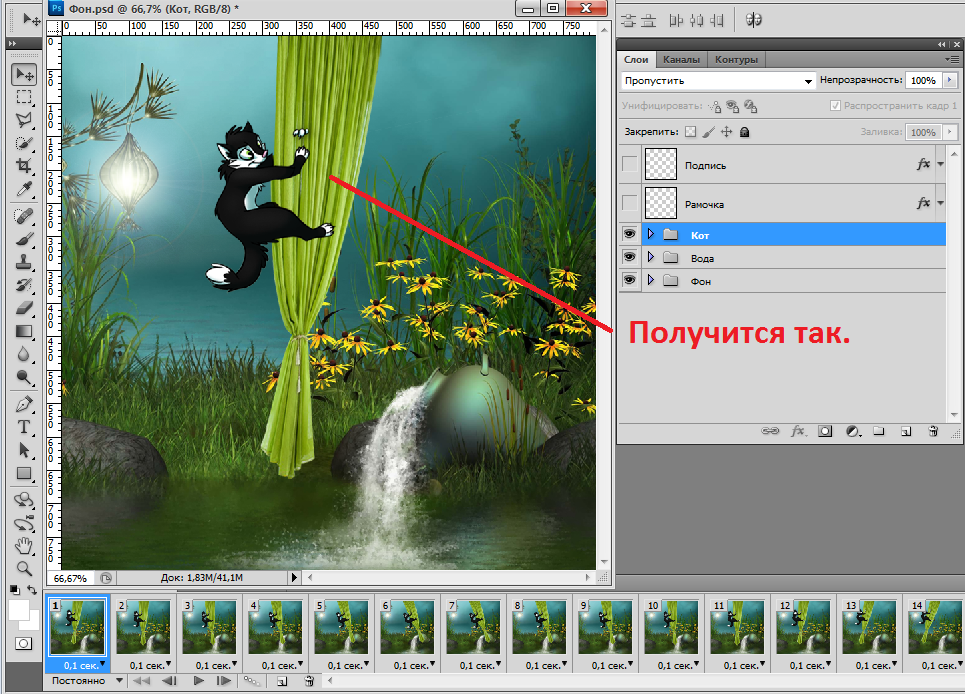Viewport: 965px width, 694px height.
Task: Select the Crop tool
Action: [24, 165]
